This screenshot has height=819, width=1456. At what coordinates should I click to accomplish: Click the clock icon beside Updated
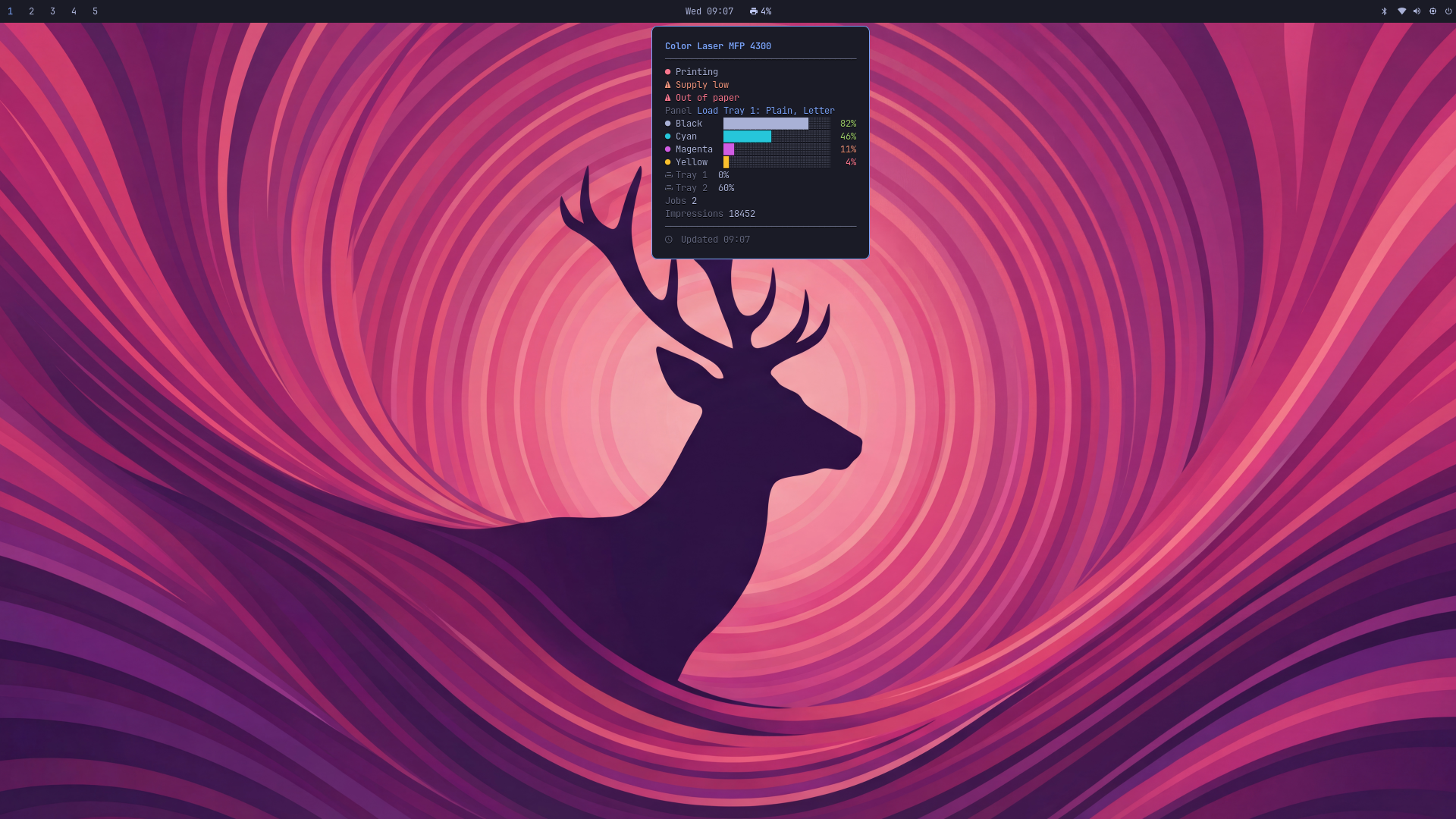click(x=669, y=240)
